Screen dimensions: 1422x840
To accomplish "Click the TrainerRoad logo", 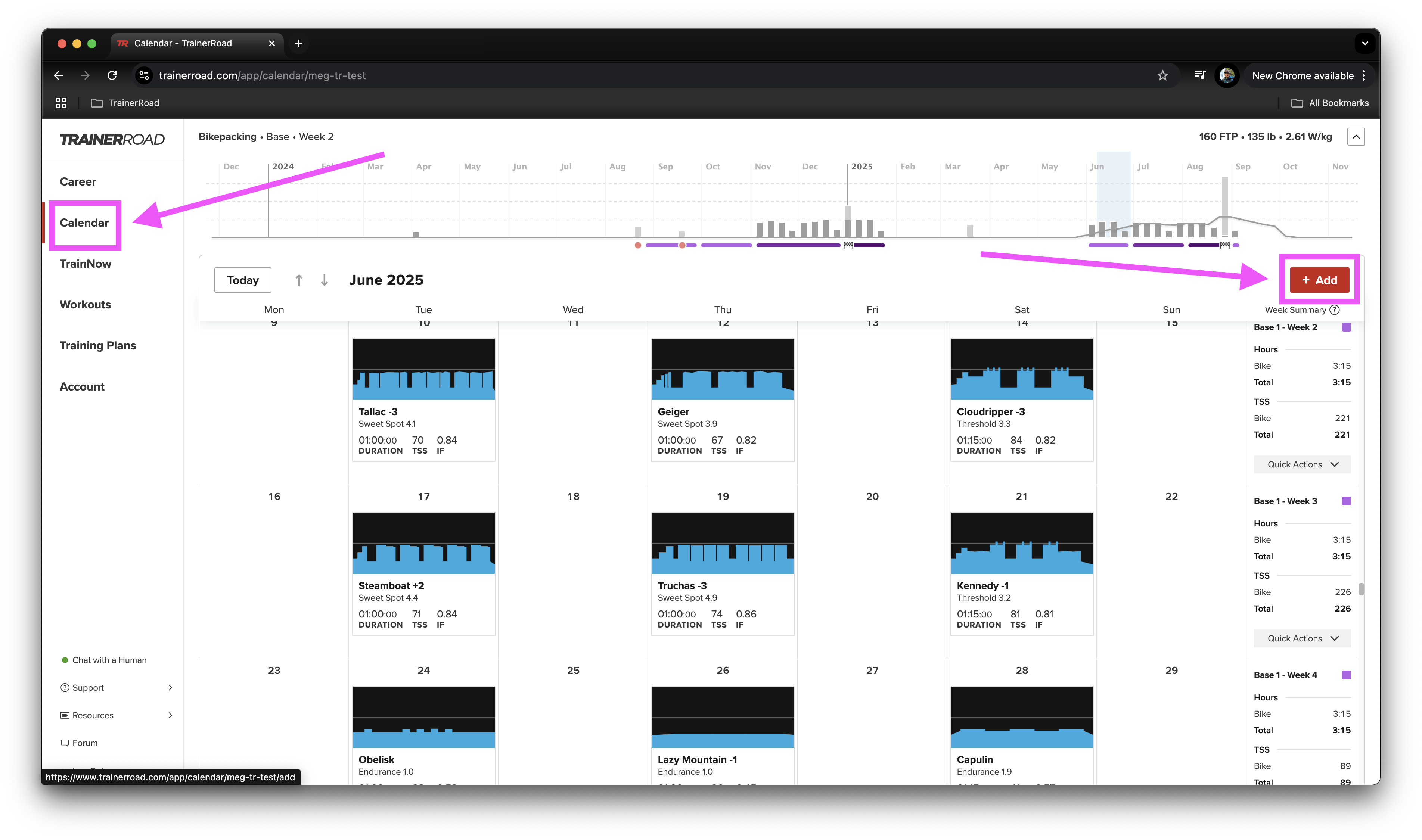I will tap(112, 139).
